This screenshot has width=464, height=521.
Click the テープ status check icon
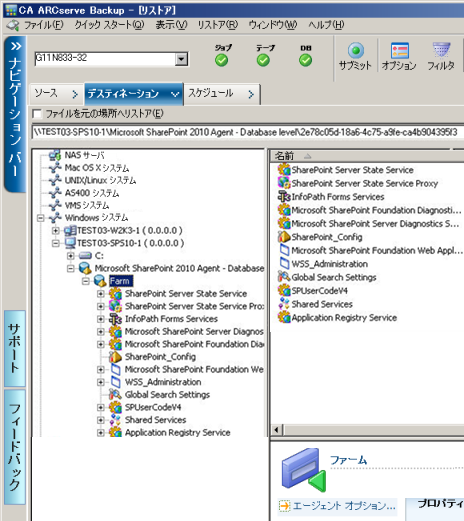click(264, 60)
